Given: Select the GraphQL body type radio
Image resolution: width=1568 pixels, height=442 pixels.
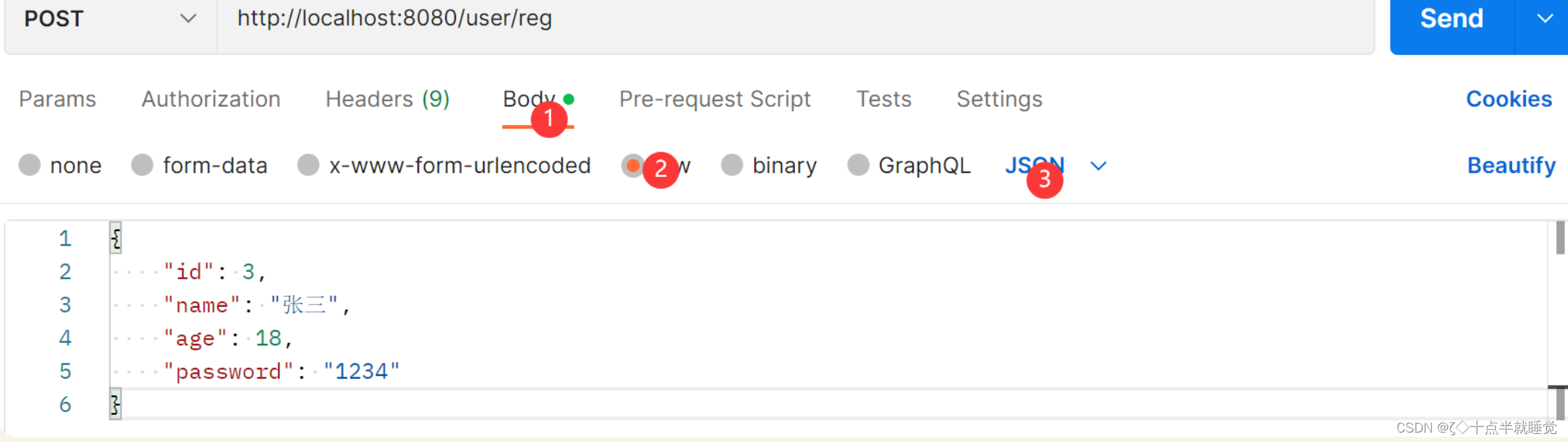Looking at the screenshot, I should 858,165.
